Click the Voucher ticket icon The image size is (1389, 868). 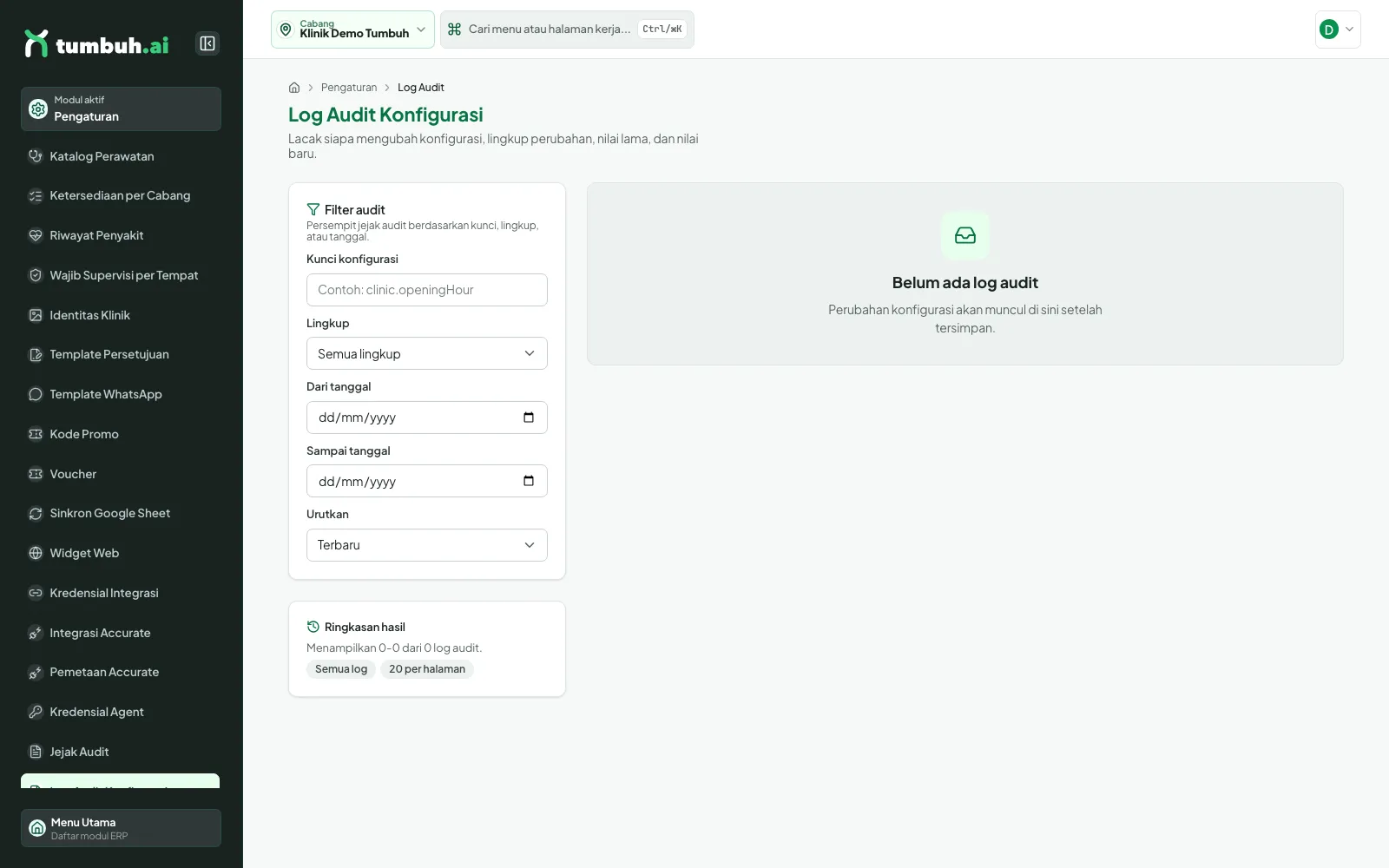[36, 474]
